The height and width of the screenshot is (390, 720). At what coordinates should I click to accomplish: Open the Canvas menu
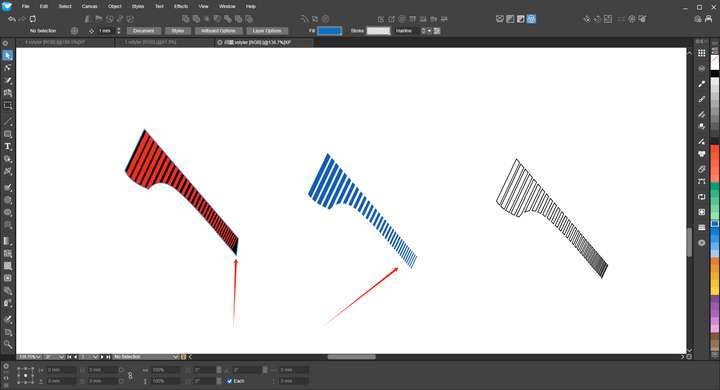coord(90,6)
